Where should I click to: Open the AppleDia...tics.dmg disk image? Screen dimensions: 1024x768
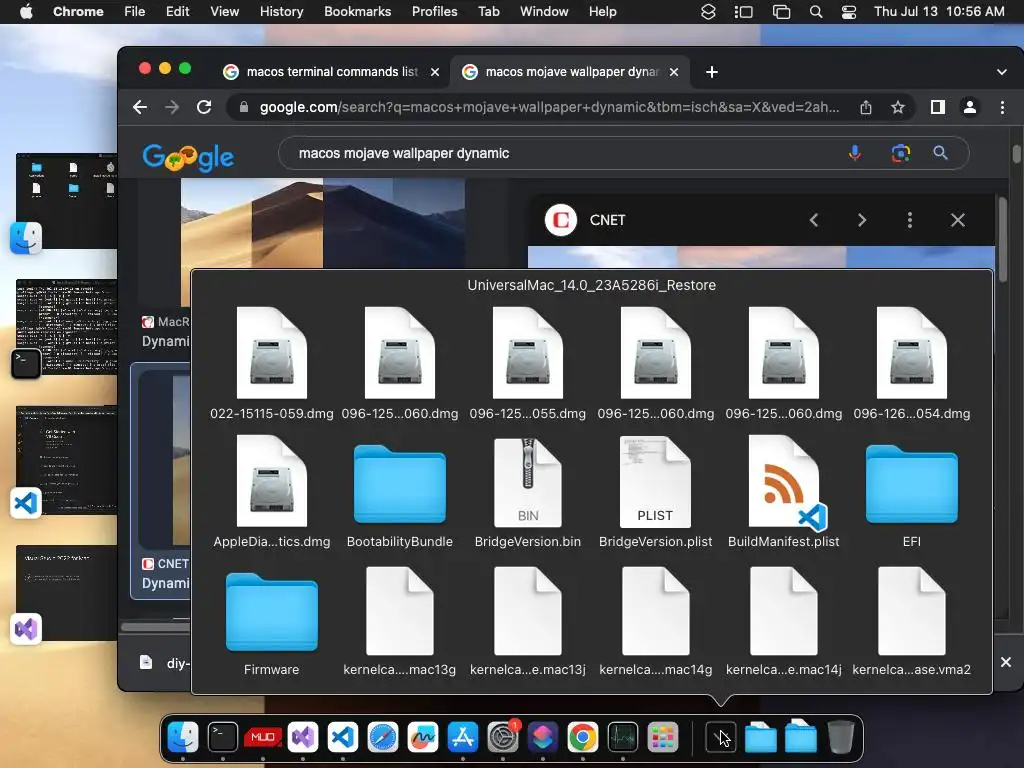coord(272,492)
